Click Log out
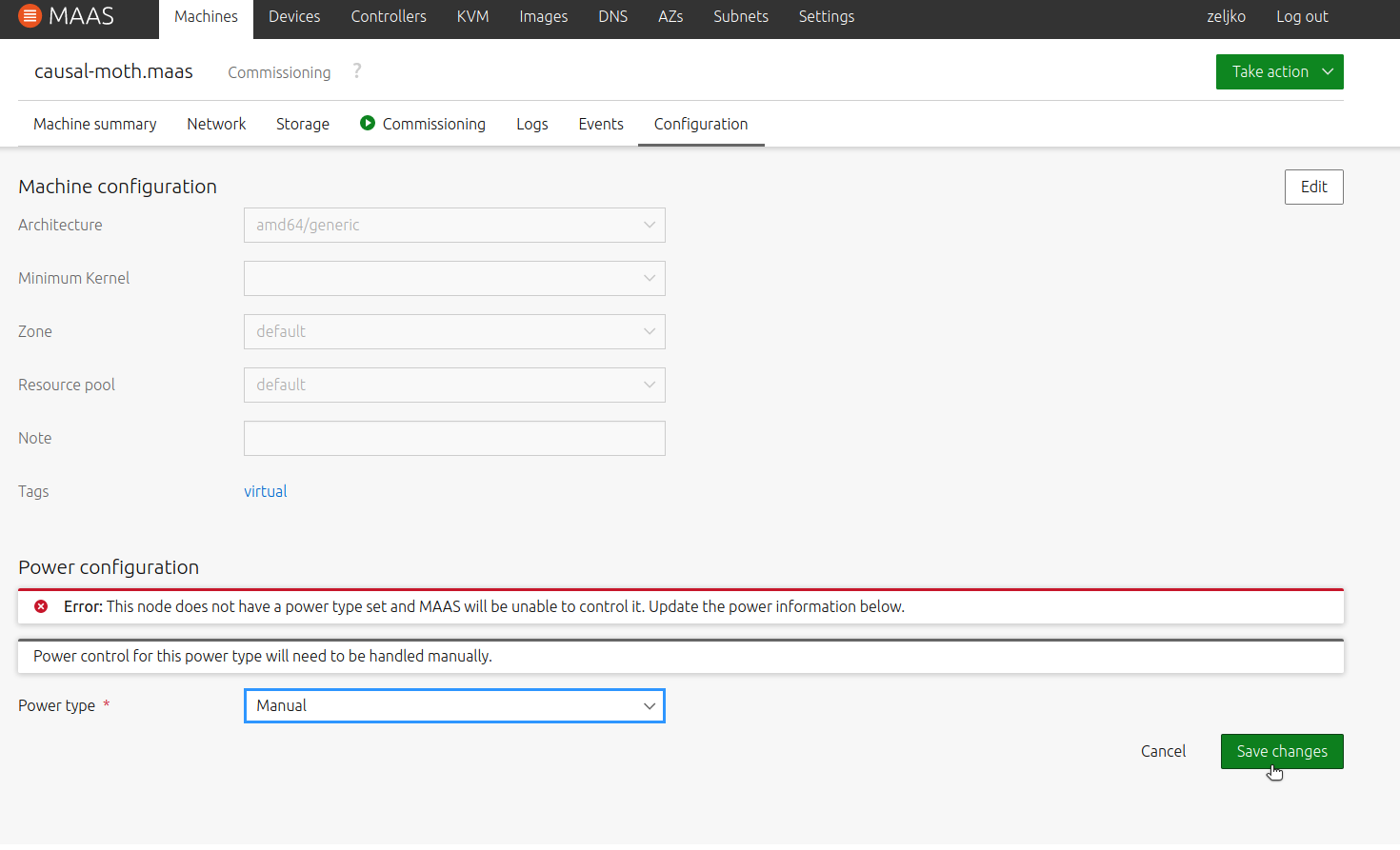Screen dimensions: 1400x850 [1302, 17]
